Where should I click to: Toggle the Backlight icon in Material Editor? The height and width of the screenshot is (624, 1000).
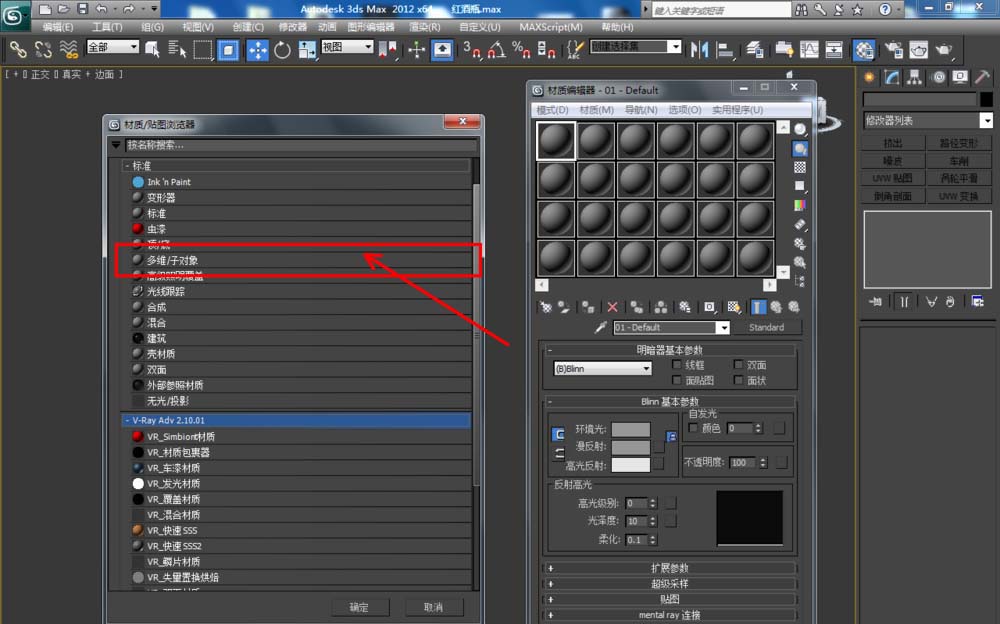(x=800, y=149)
